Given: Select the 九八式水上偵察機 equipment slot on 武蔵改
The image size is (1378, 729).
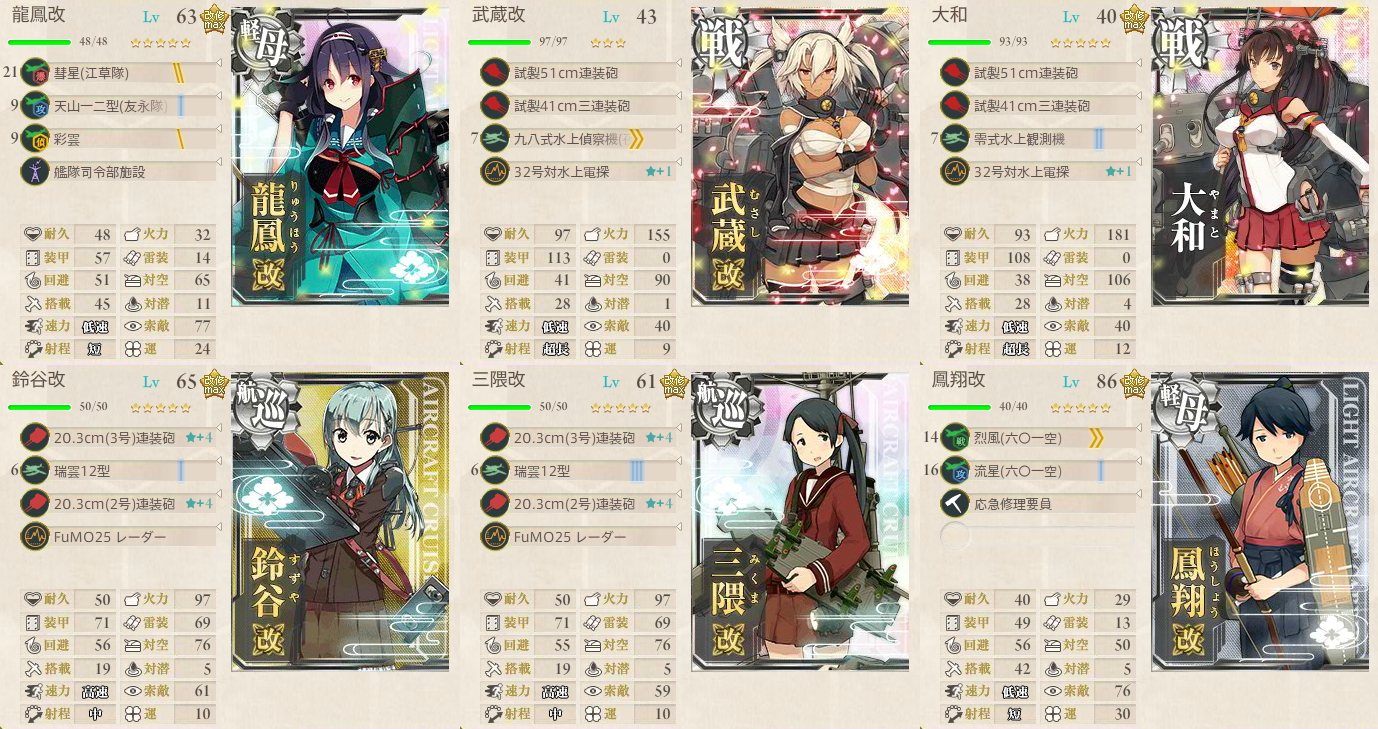Looking at the screenshot, I should click(579, 139).
